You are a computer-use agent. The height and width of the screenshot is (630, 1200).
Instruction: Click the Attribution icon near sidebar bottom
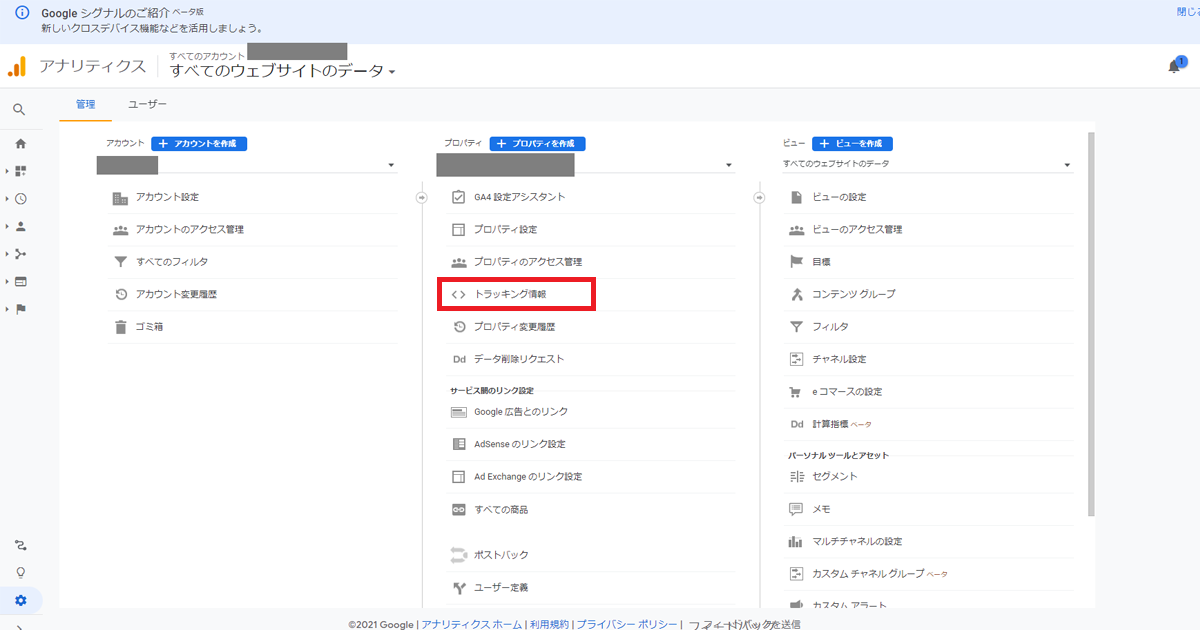[20, 545]
